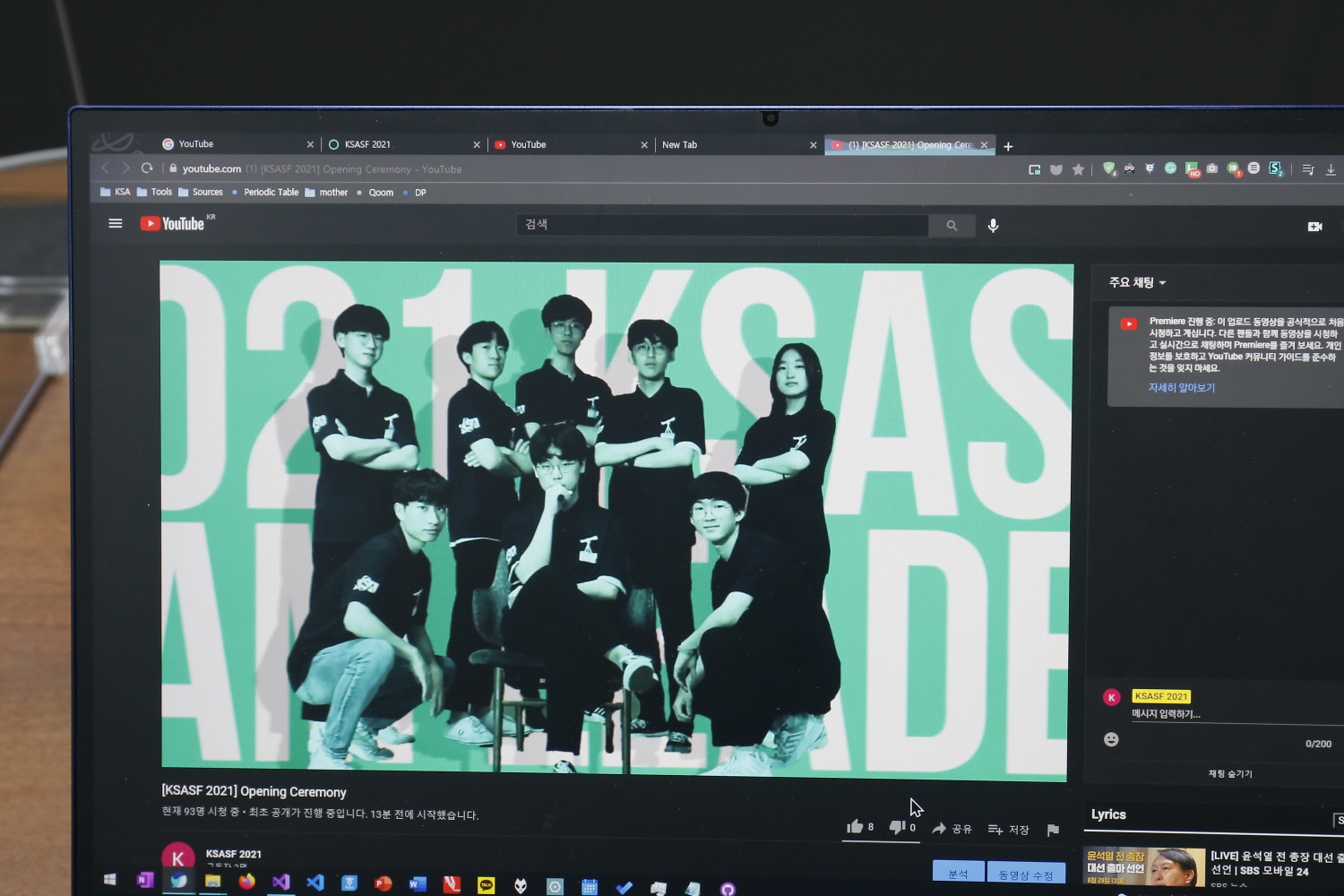Open the AdGuard green shield extension

click(x=1108, y=168)
